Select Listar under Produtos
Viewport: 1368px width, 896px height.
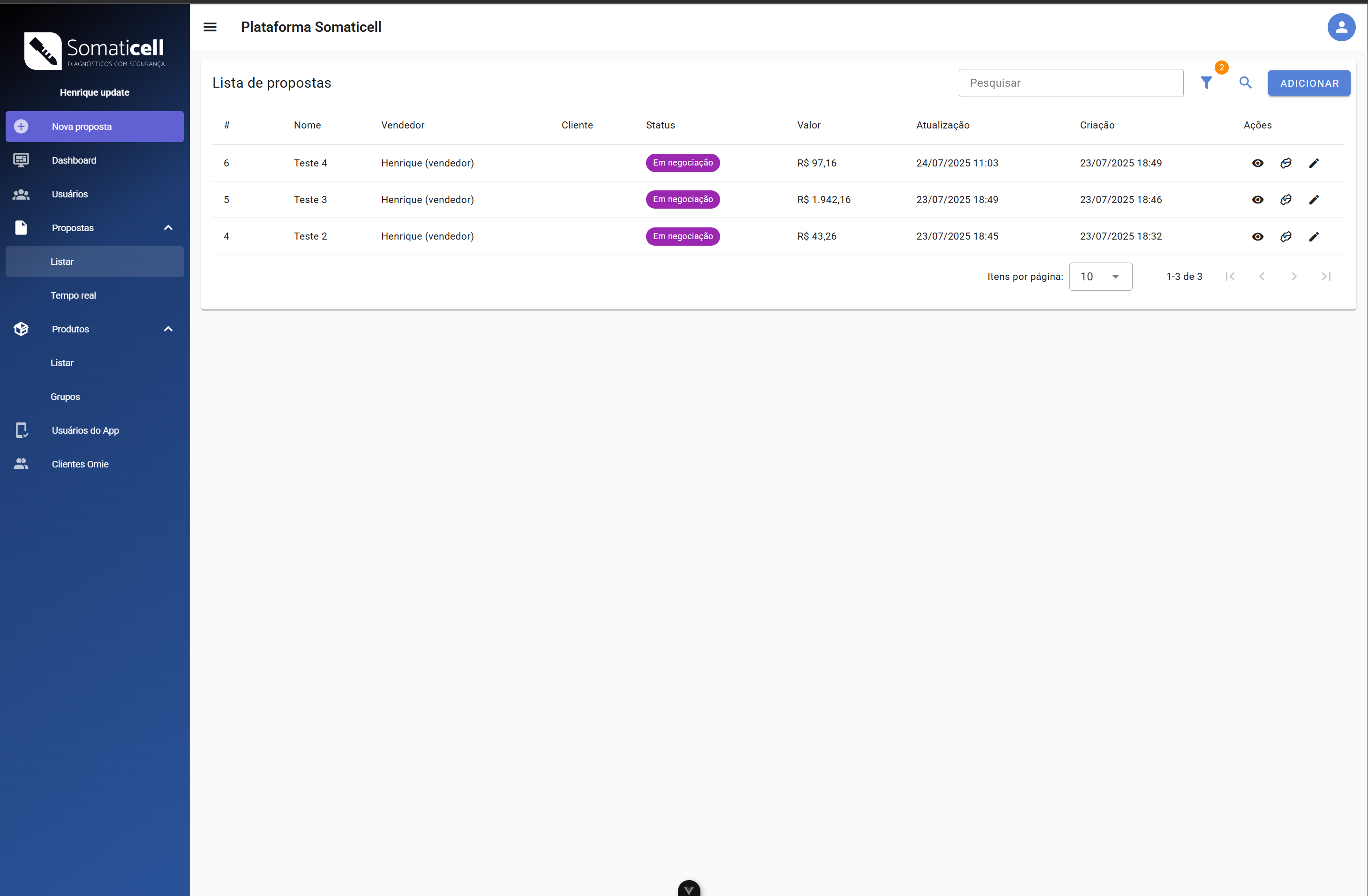pyautogui.click(x=94, y=362)
